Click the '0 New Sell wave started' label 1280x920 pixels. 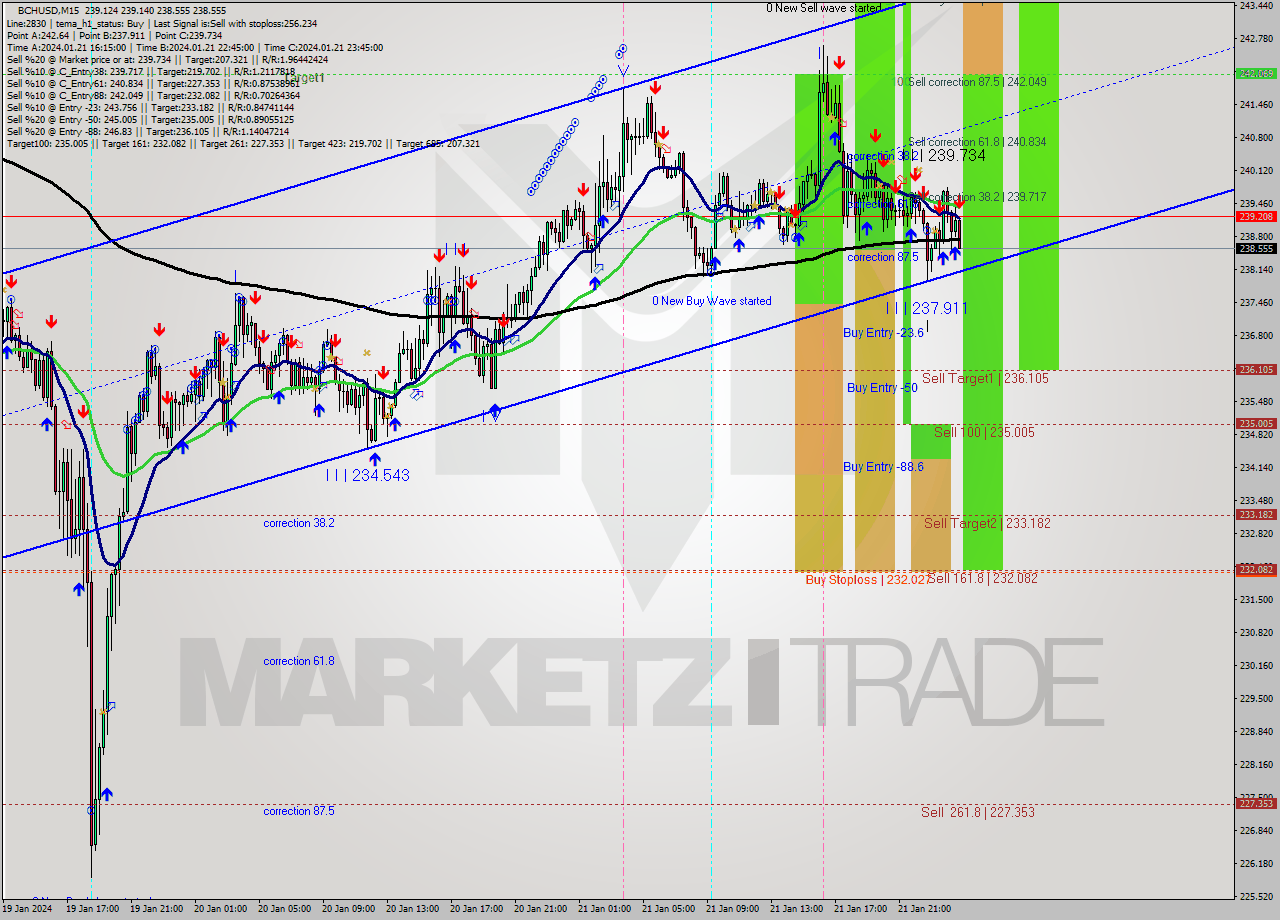click(824, 8)
